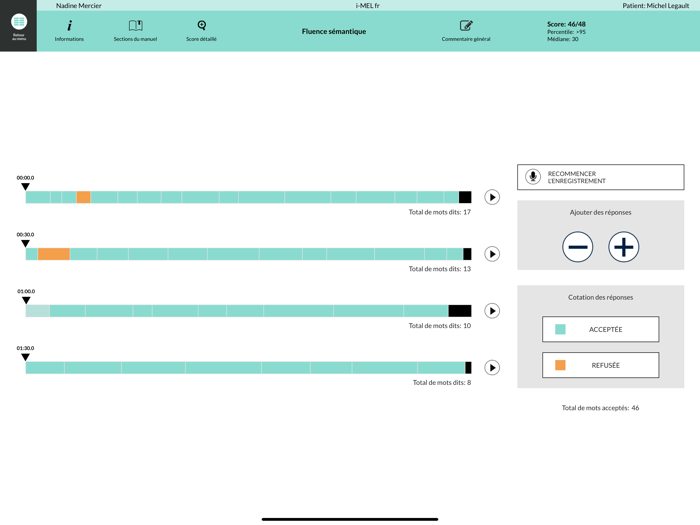Image resolution: width=700 pixels, height=525 pixels.
Task: Click Total de mots acceptés: 46
Action: 600,408
